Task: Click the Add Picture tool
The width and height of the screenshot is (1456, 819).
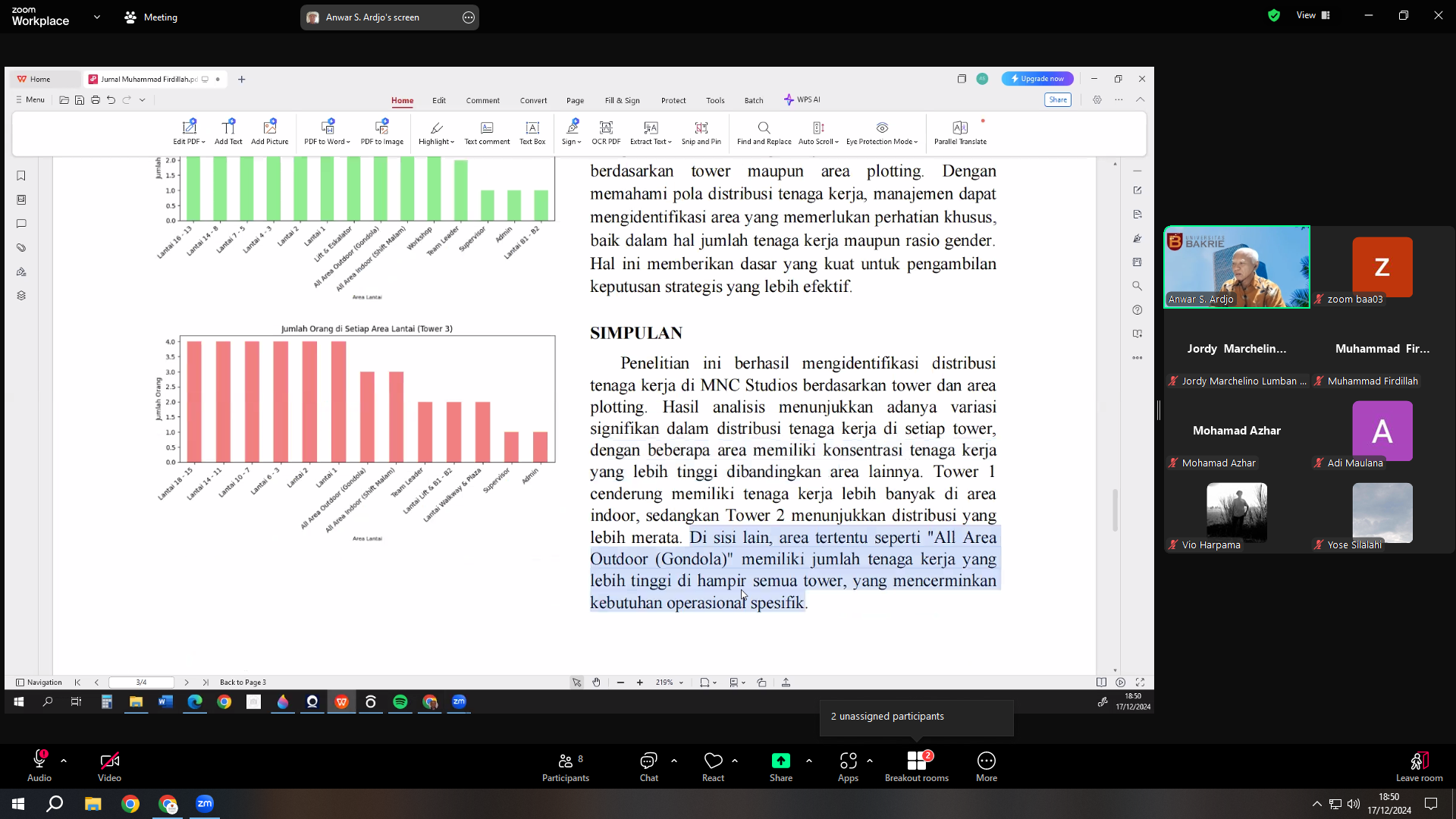Action: 270,132
